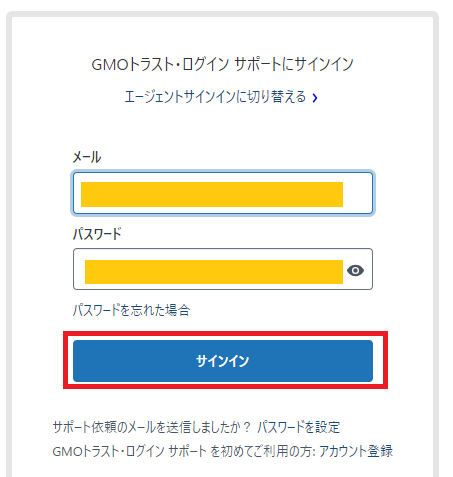
Task: Click the blue chevron beside エージェントサインインに切り替える
Action: click(x=315, y=98)
